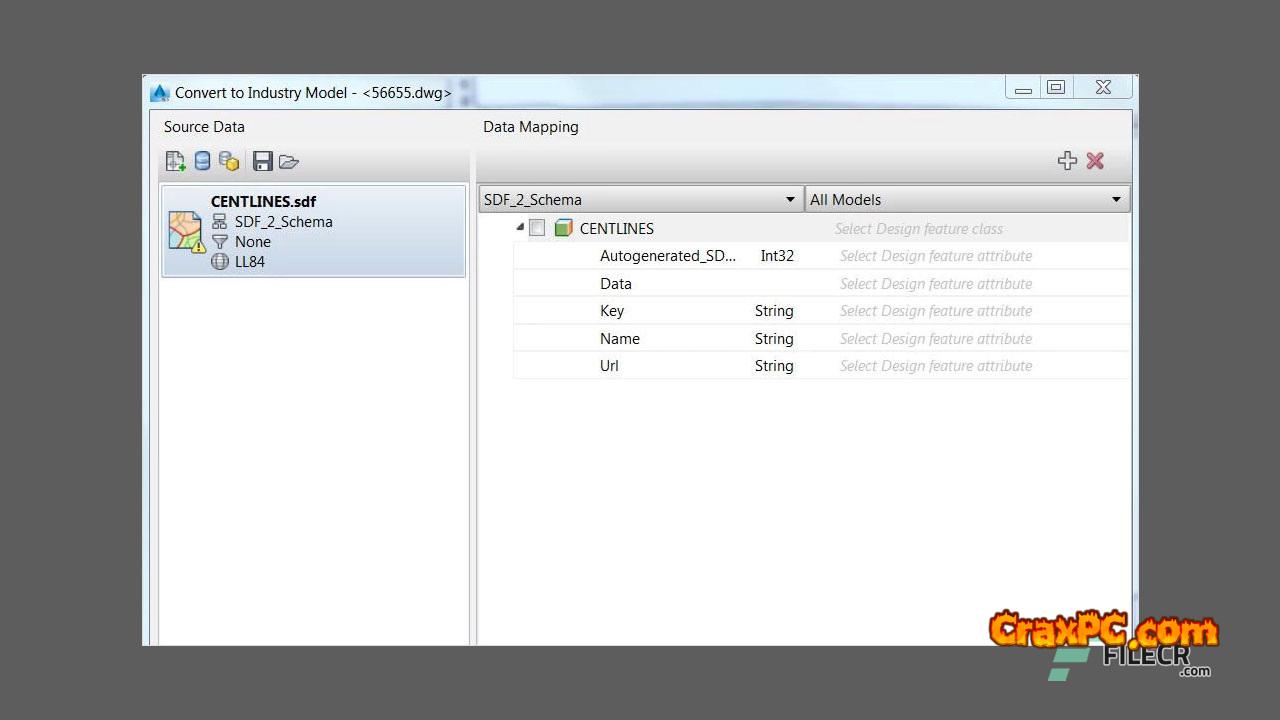Click the blue database connection icon
The image size is (1280, 720).
(x=202, y=161)
